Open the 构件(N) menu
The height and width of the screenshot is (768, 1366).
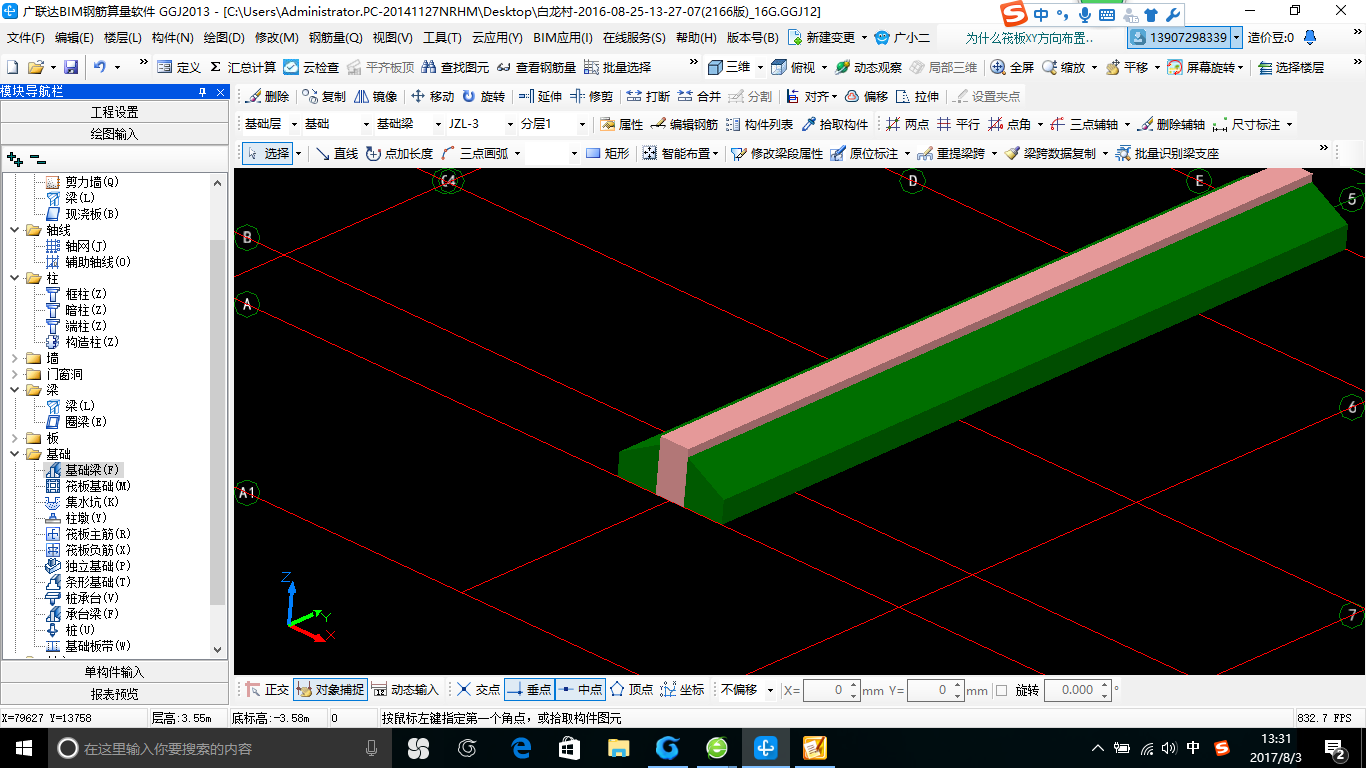click(172, 38)
